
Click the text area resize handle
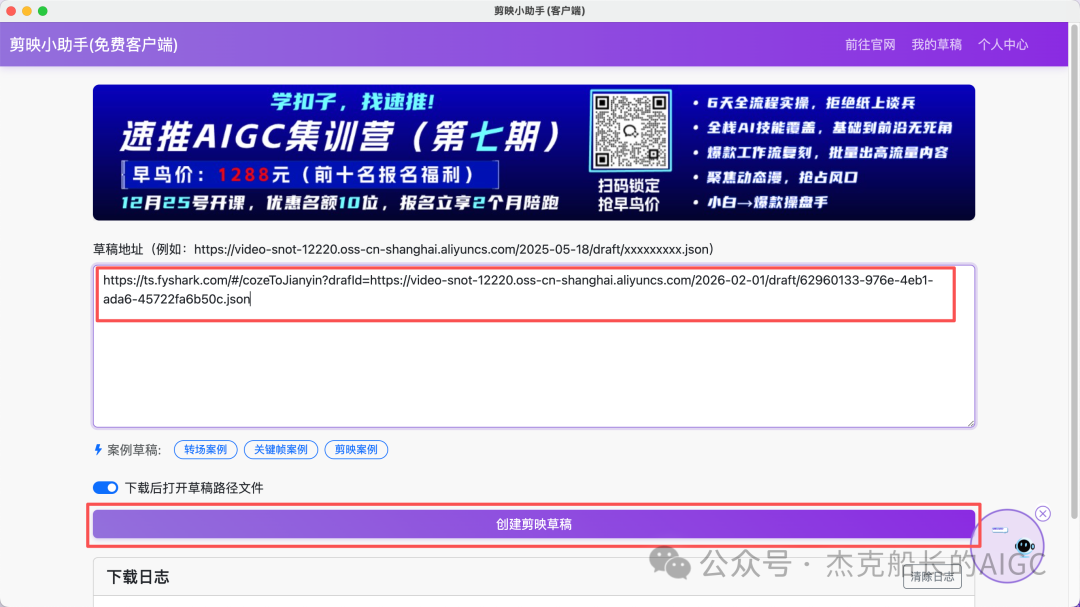point(971,423)
